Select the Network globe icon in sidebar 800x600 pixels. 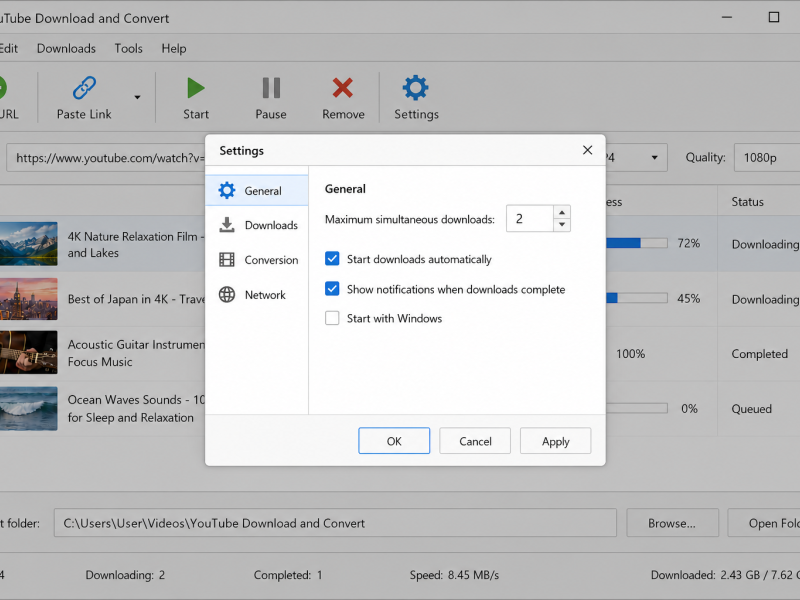227,294
